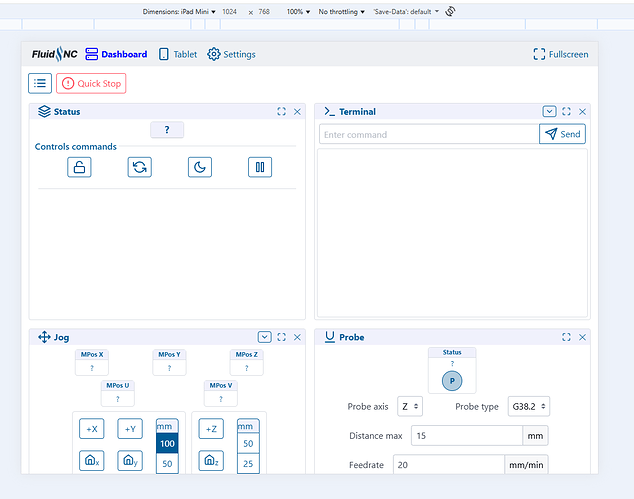Click the Quick Stop button
The height and width of the screenshot is (499, 634).
coord(91,83)
